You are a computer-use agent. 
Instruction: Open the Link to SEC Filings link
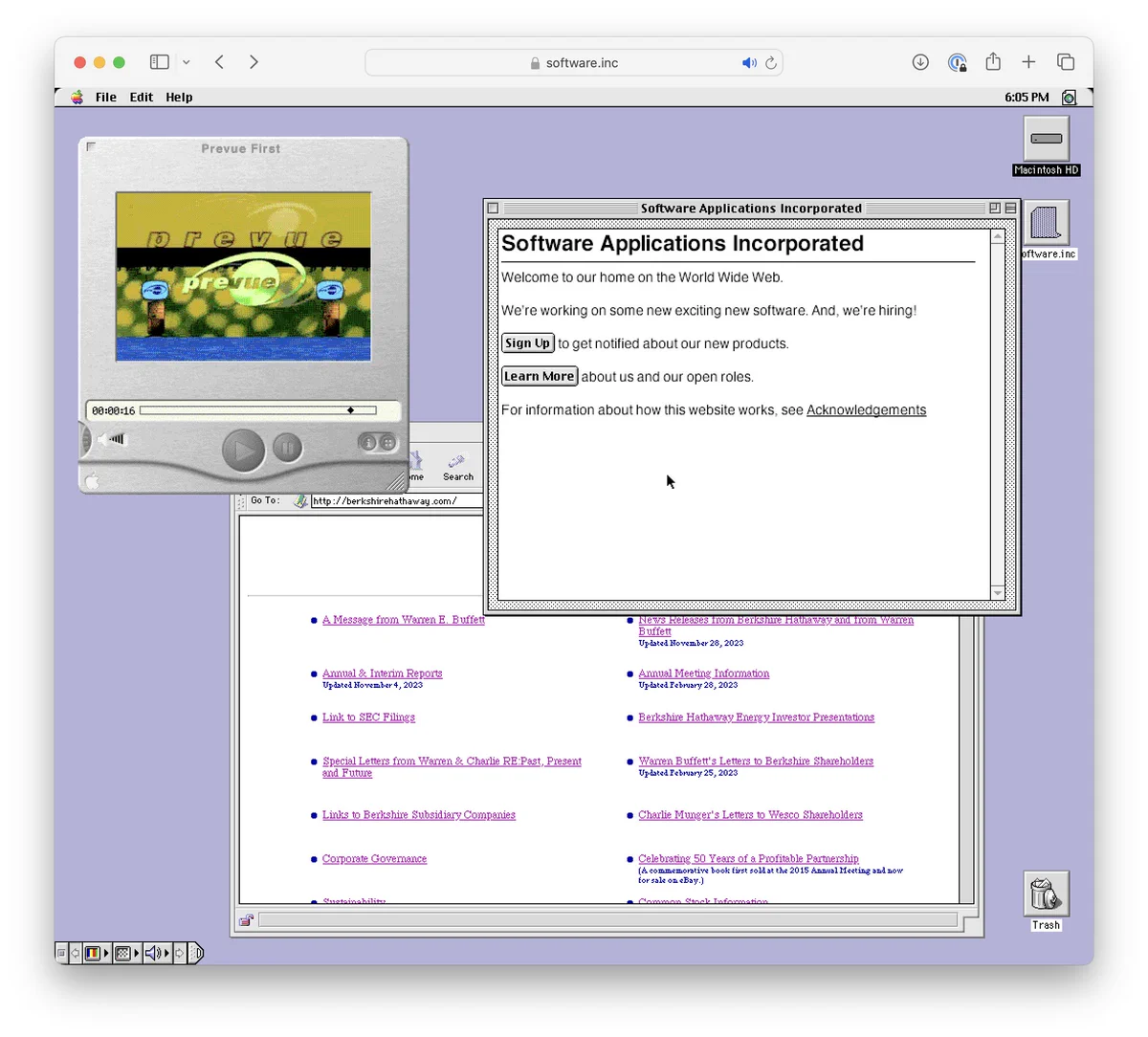(x=368, y=717)
